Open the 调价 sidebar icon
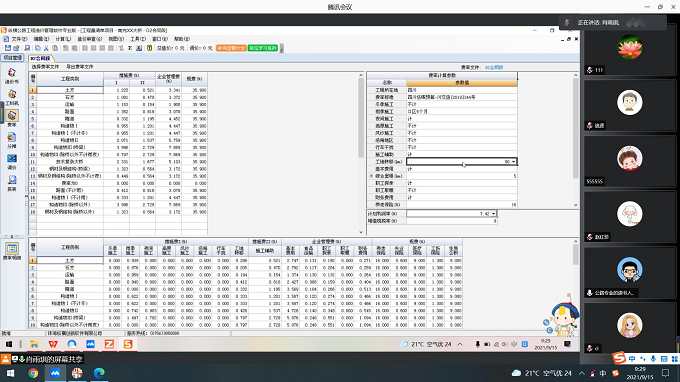 12,161
